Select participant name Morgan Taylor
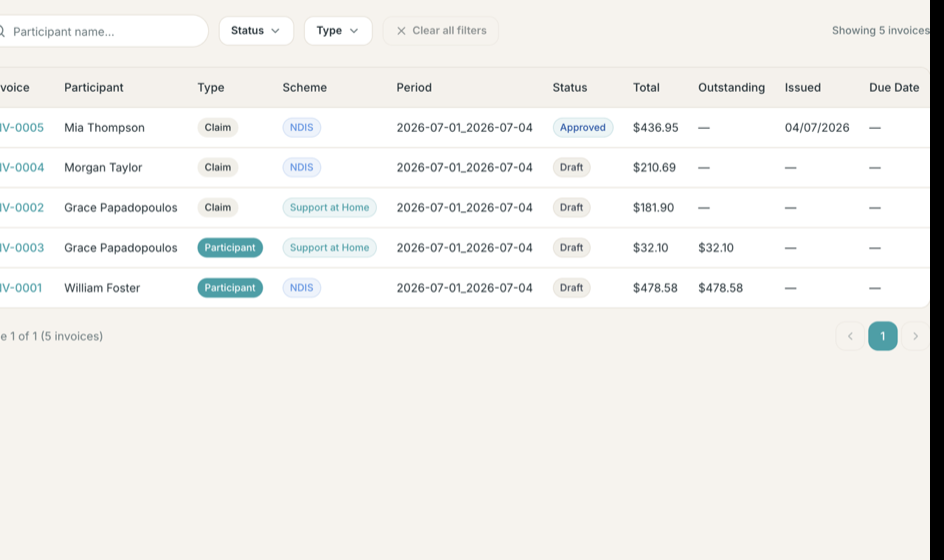This screenshot has height=560, width=944. (x=103, y=167)
